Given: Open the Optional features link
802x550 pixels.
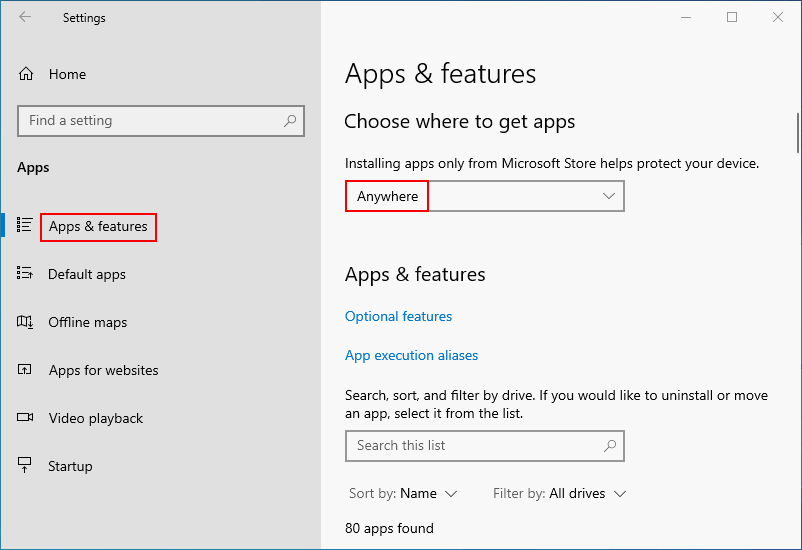Looking at the screenshot, I should coord(398,316).
